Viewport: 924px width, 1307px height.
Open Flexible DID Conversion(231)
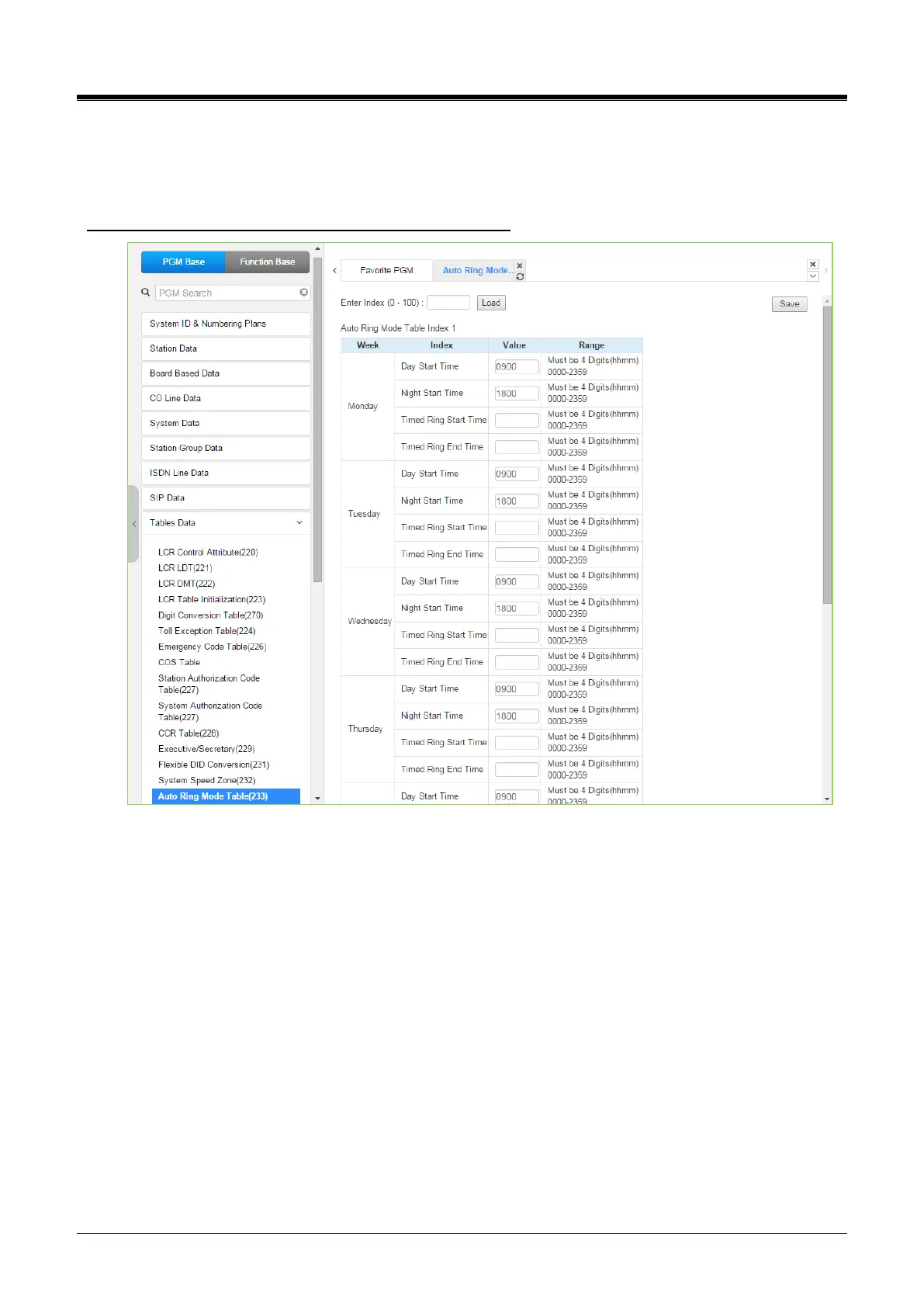coord(214,764)
